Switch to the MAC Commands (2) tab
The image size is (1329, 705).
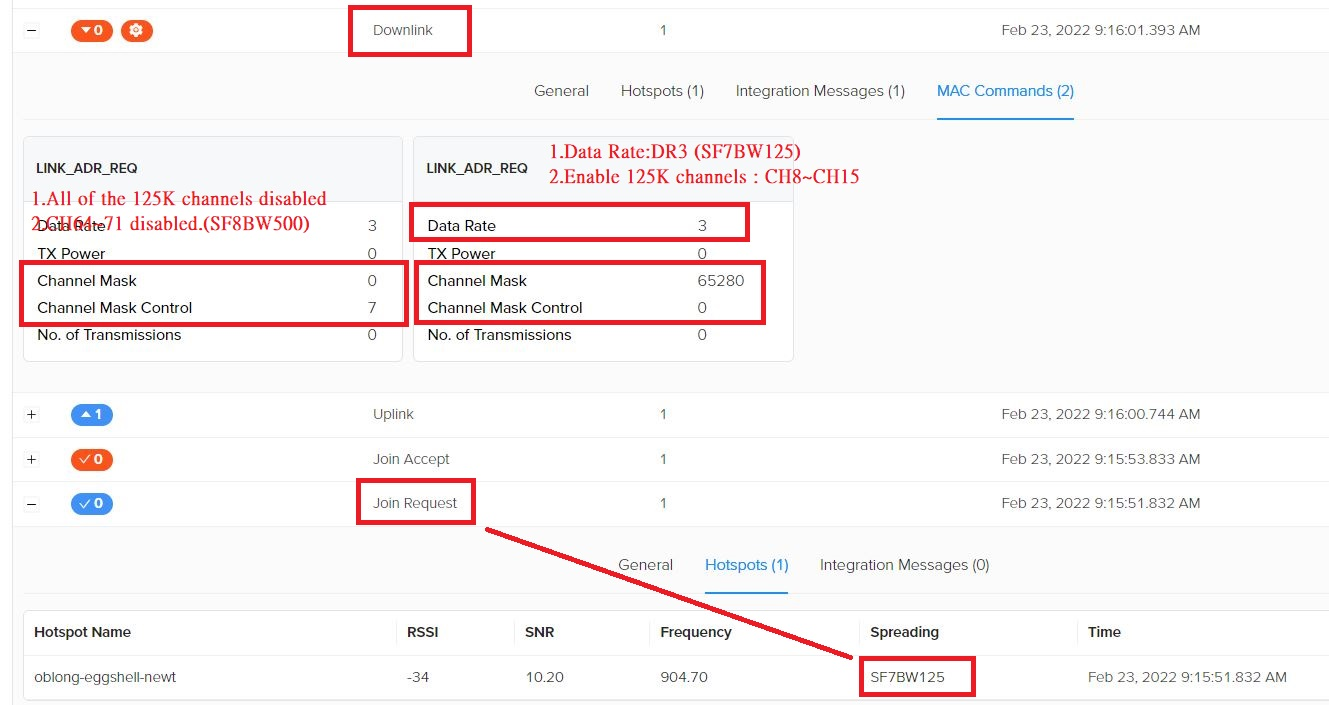[x=1004, y=90]
